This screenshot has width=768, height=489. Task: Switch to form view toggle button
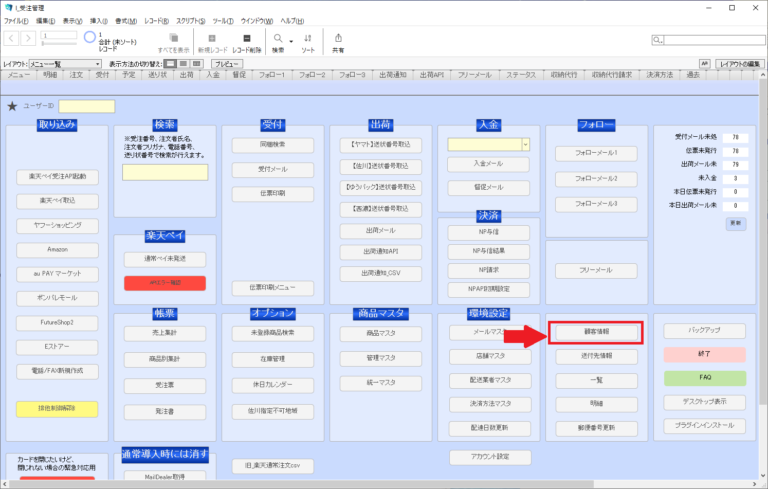(170, 63)
